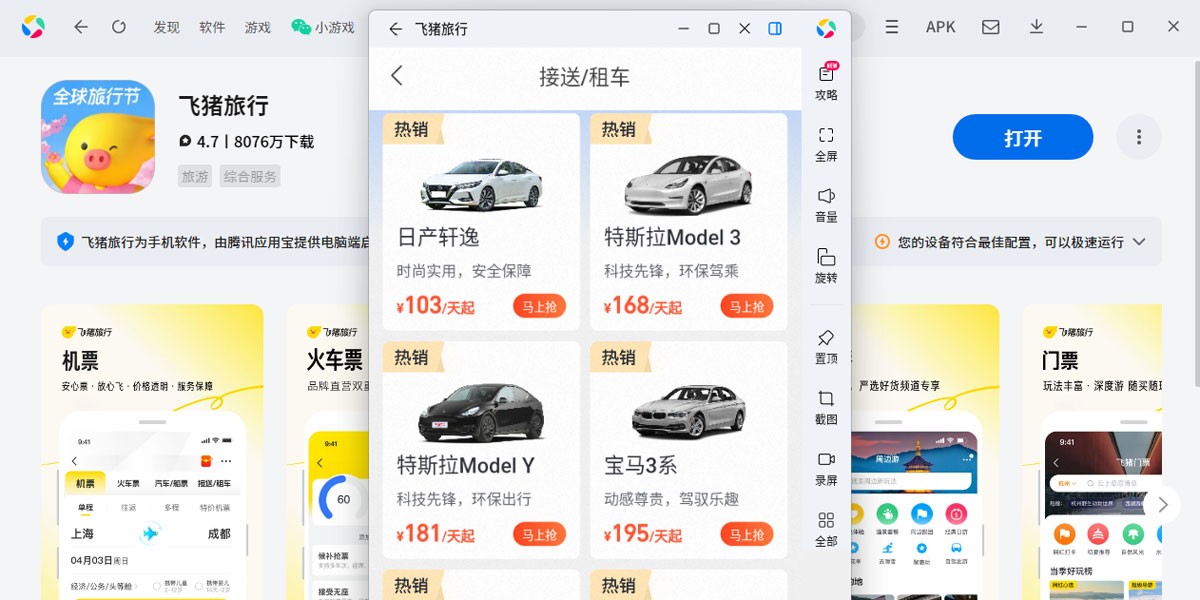1200x600 pixels.
Task: Select the 宝马3系 car card image
Action: pyautogui.click(x=688, y=410)
